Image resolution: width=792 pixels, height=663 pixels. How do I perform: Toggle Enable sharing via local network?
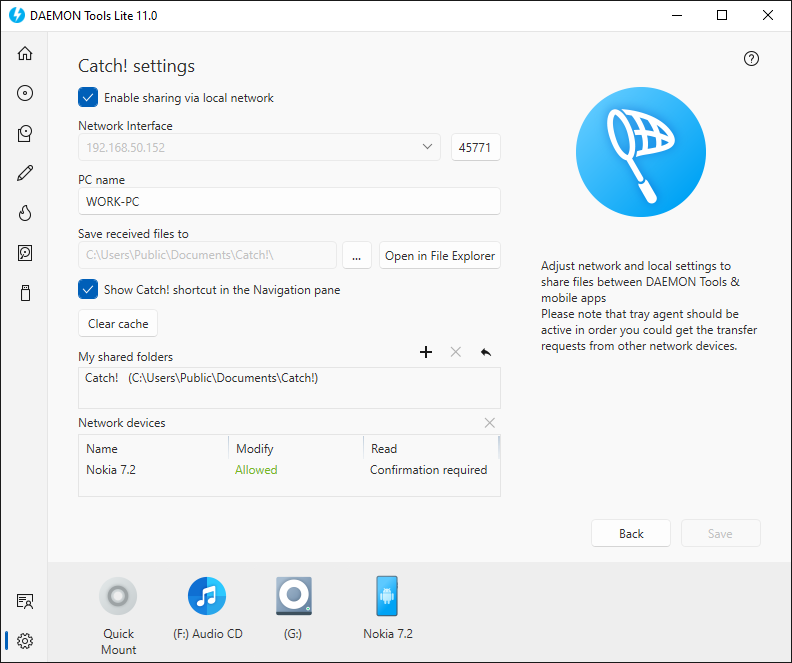click(x=88, y=97)
